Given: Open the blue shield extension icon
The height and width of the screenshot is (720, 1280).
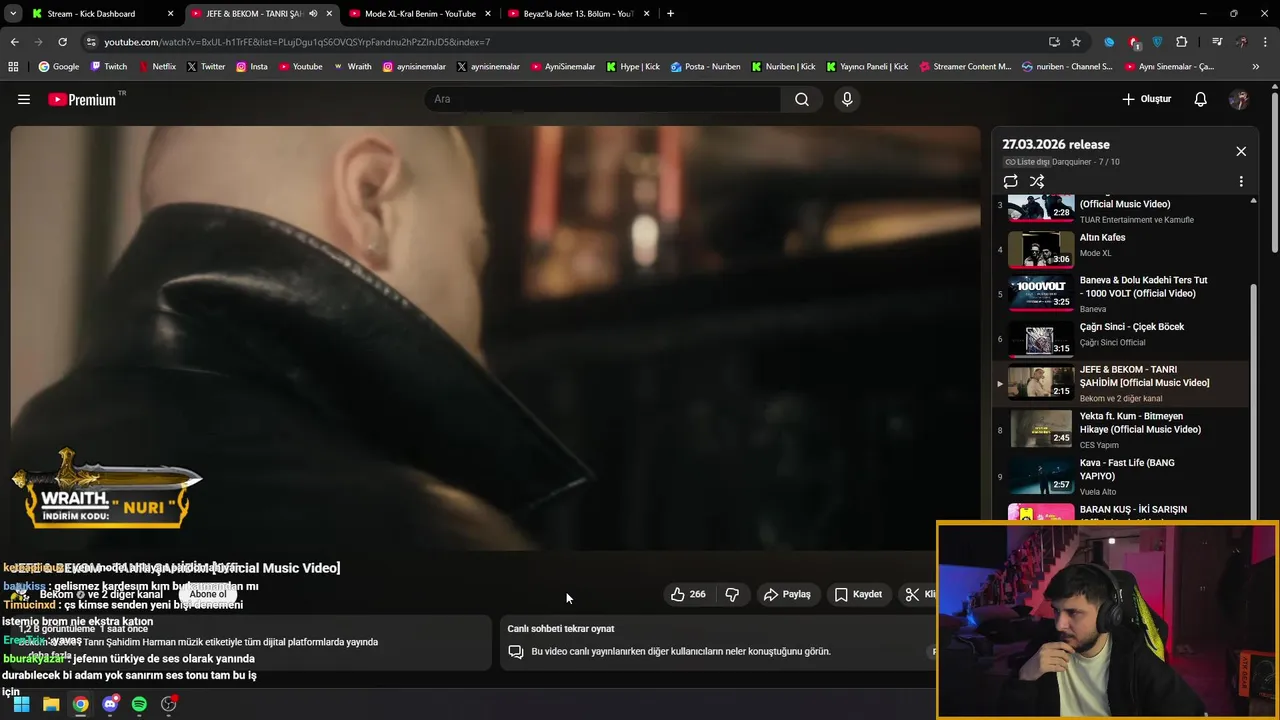Looking at the screenshot, I should tap(1158, 42).
